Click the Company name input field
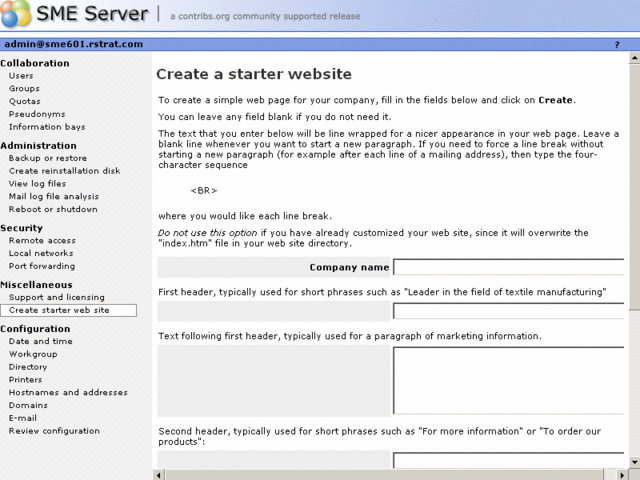Screen dimensions: 640x480 coord(509,267)
